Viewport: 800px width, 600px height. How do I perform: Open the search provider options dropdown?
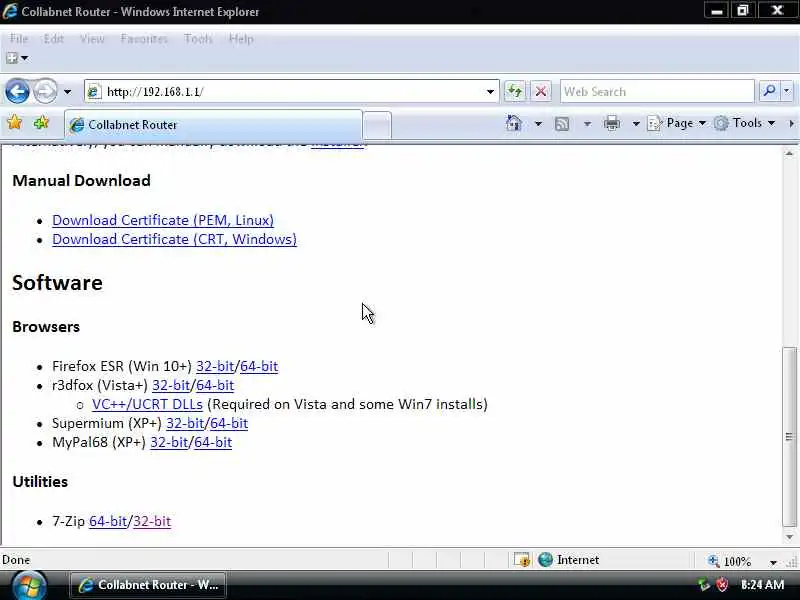pyautogui.click(x=786, y=92)
